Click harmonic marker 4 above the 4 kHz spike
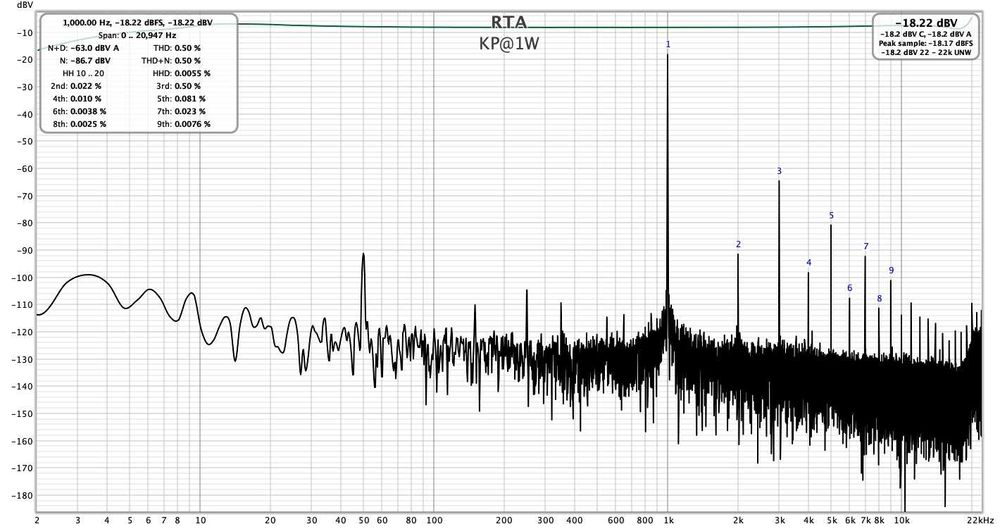1000x529 pixels. pyautogui.click(x=809, y=262)
